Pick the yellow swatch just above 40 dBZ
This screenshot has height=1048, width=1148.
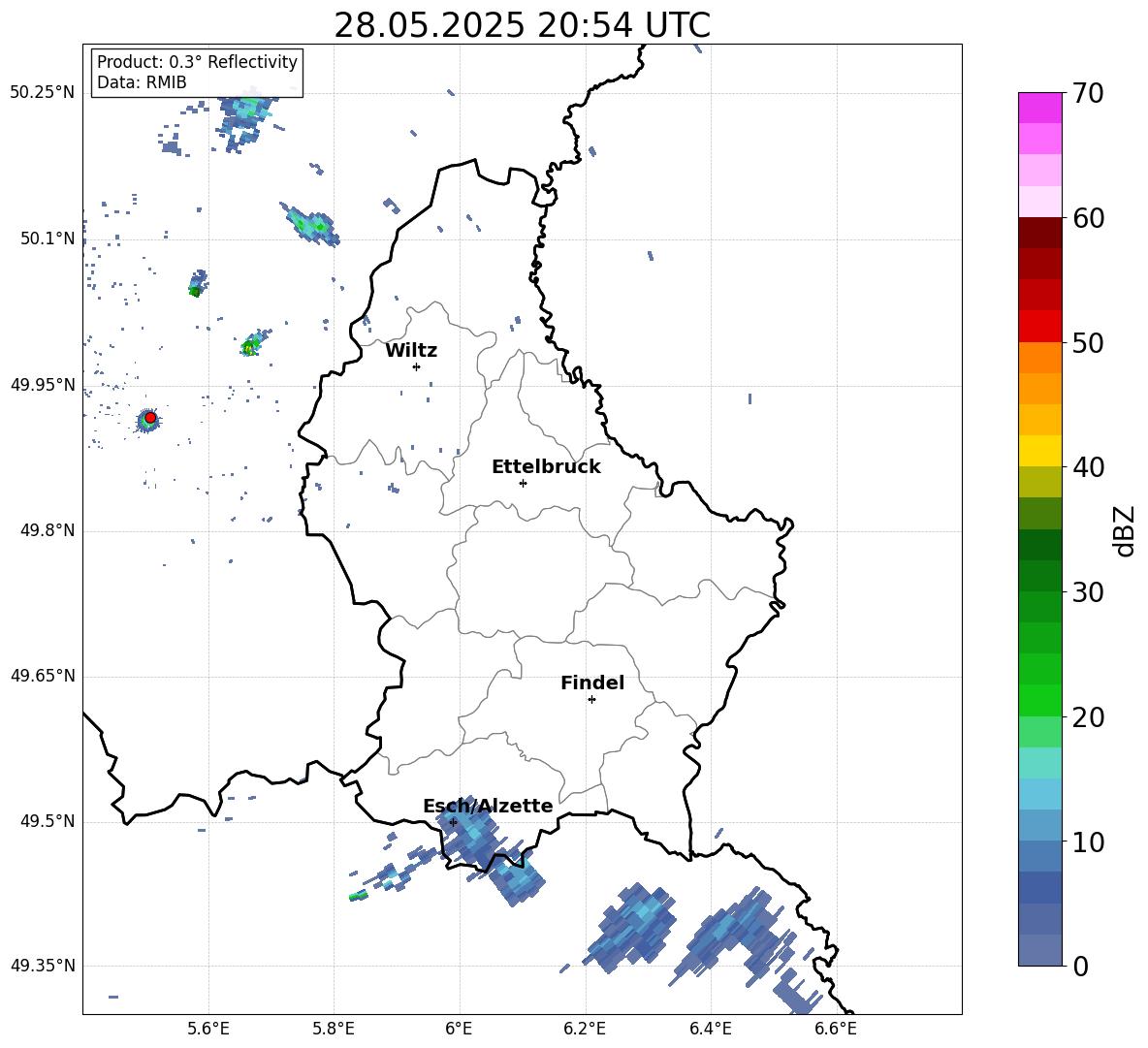pyautogui.click(x=1040, y=451)
